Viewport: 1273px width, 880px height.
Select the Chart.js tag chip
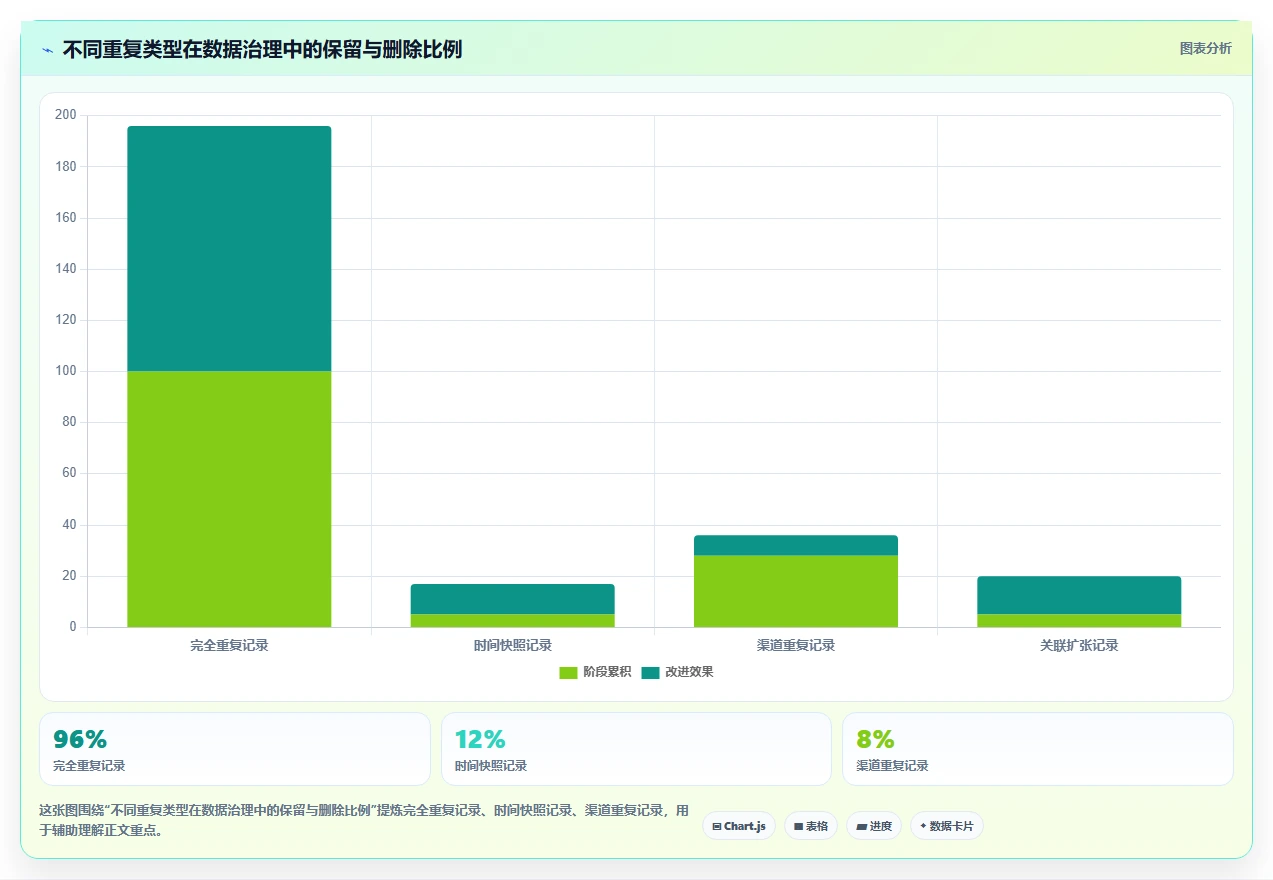(x=739, y=826)
